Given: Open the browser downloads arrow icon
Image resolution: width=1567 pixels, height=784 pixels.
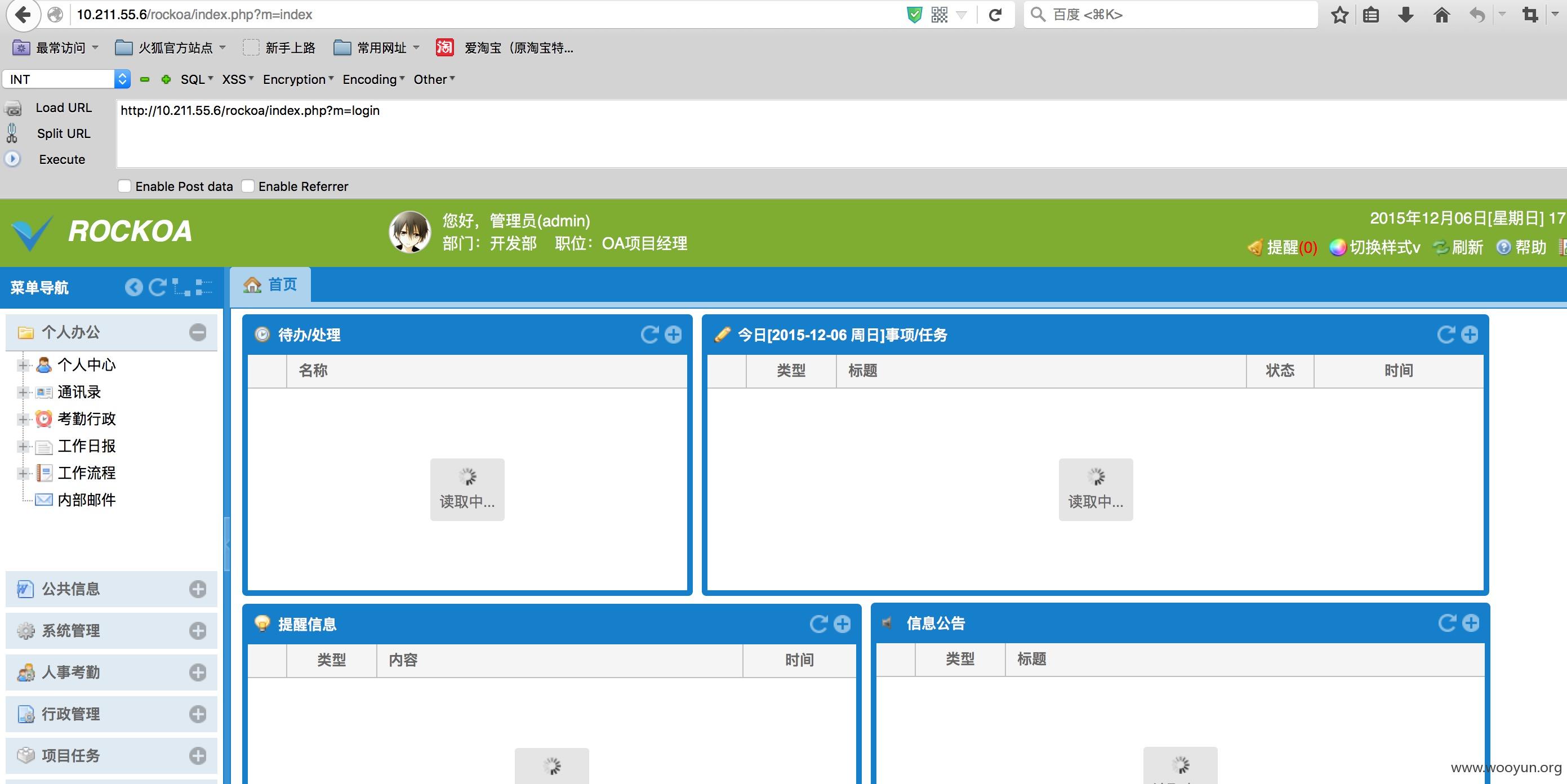Looking at the screenshot, I should (x=1406, y=15).
